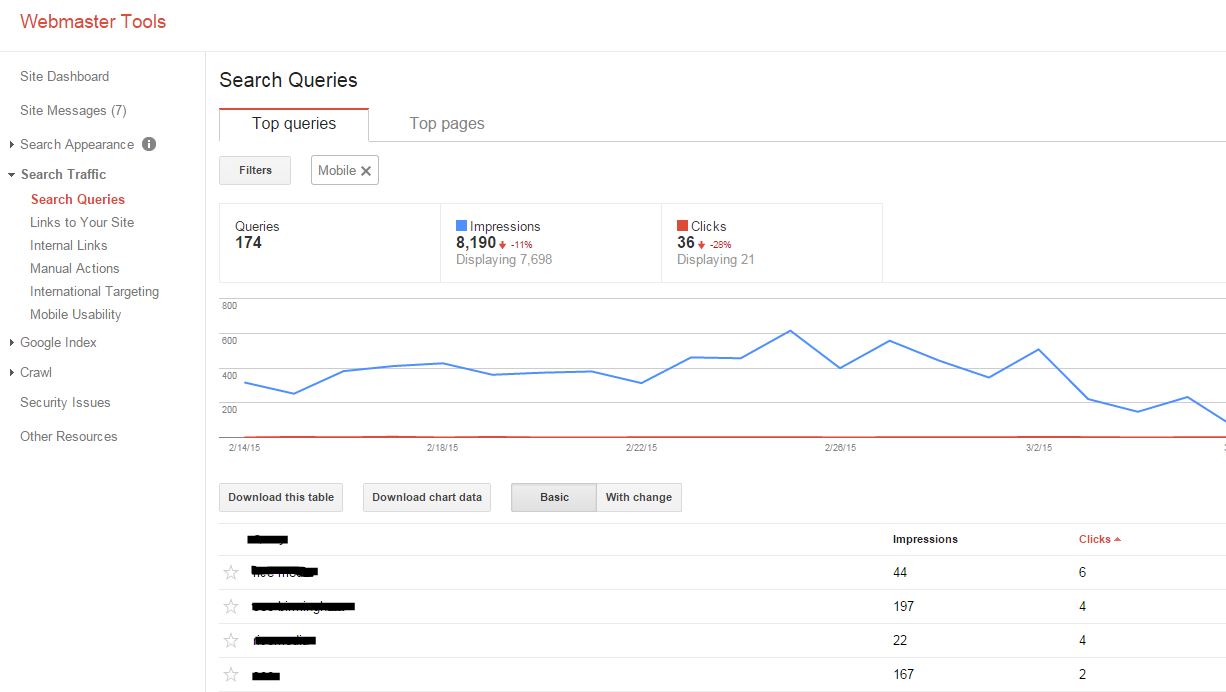Viewport: 1226px width, 692px height.
Task: Star the query row with 44 impressions
Action: click(x=231, y=573)
